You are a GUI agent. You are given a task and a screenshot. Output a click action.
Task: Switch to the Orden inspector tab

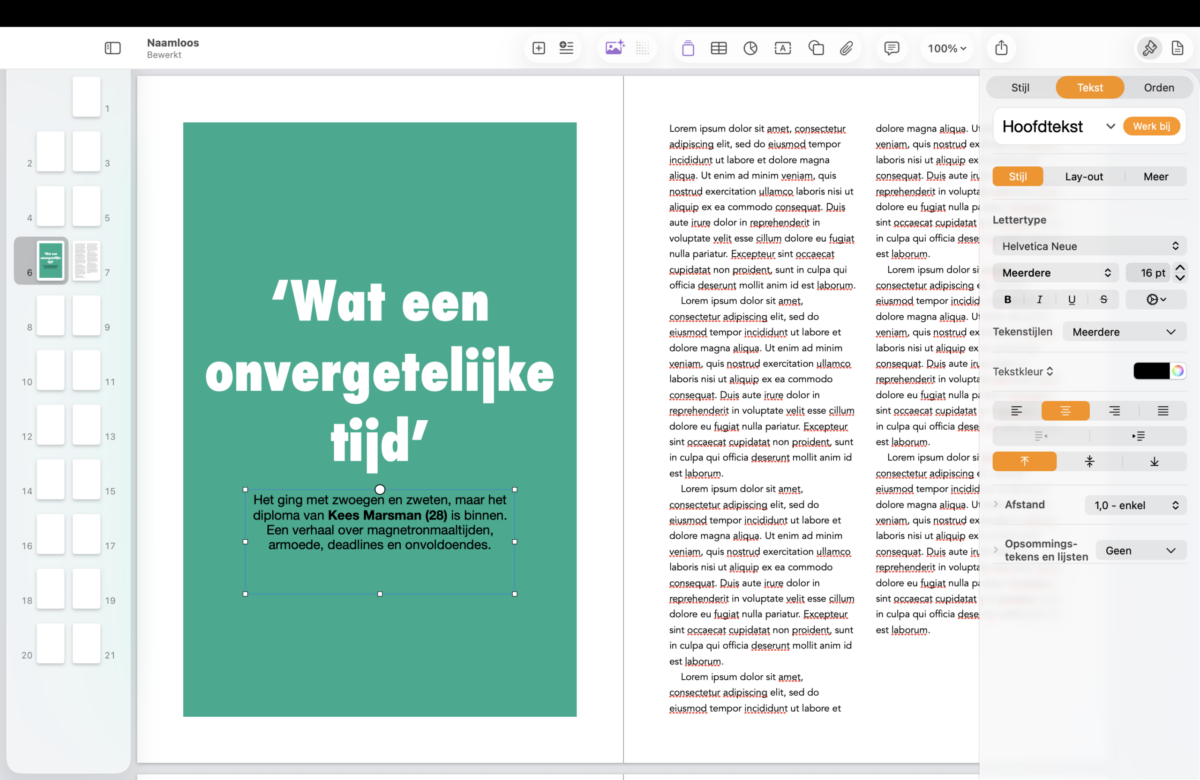coord(1159,87)
